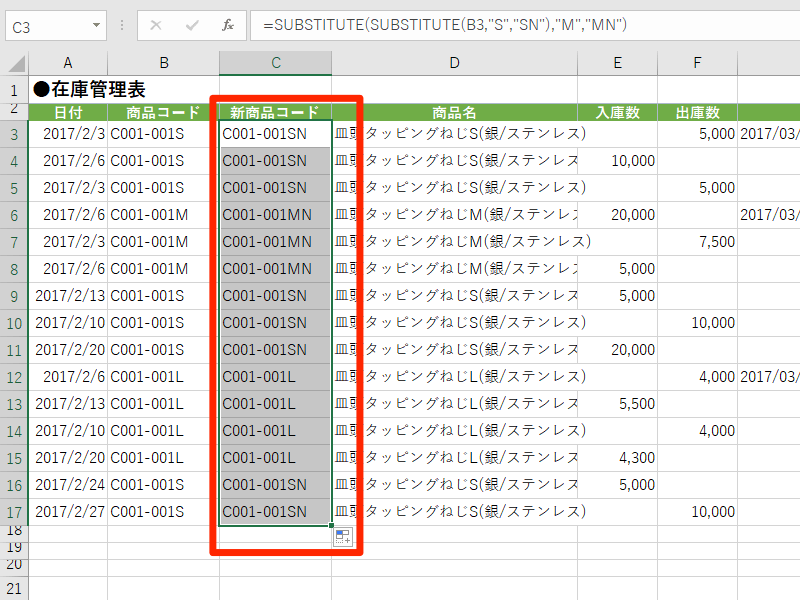Select cell C12 showing C001-001L
Image resolution: width=800 pixels, height=600 pixels.
276,377
